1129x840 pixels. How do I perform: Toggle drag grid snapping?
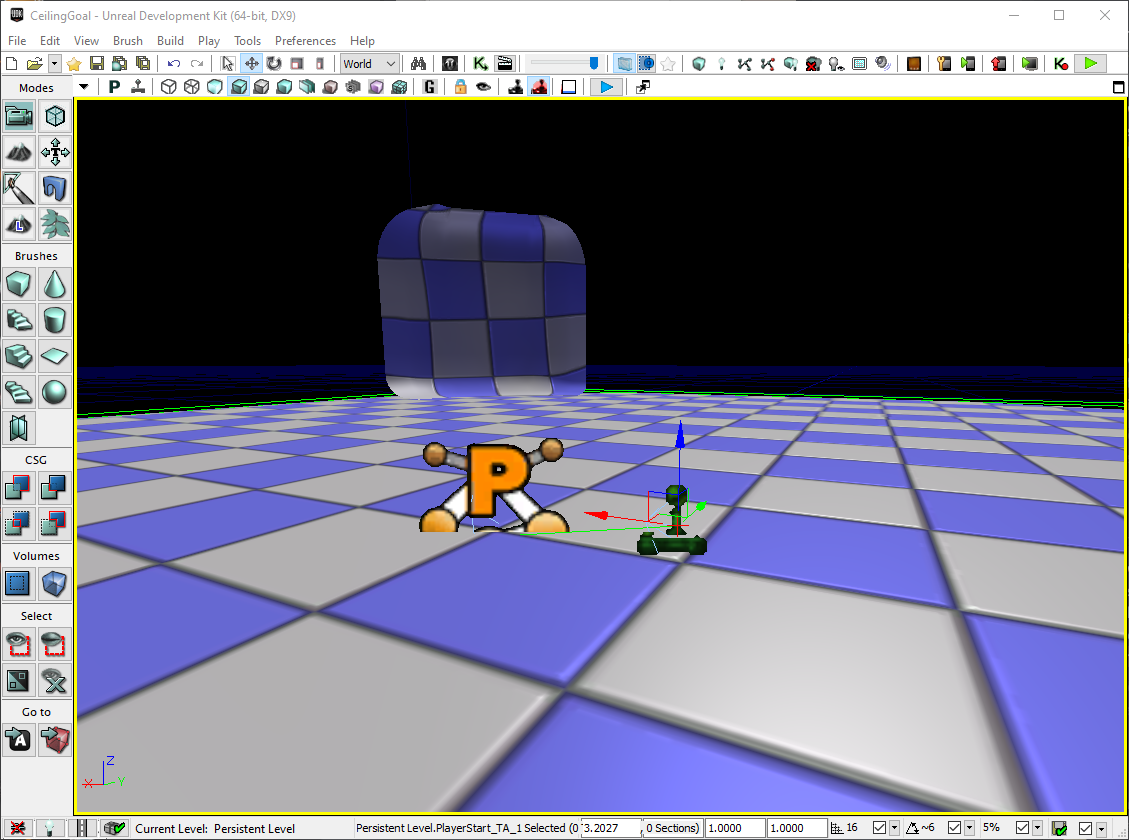coord(877,828)
